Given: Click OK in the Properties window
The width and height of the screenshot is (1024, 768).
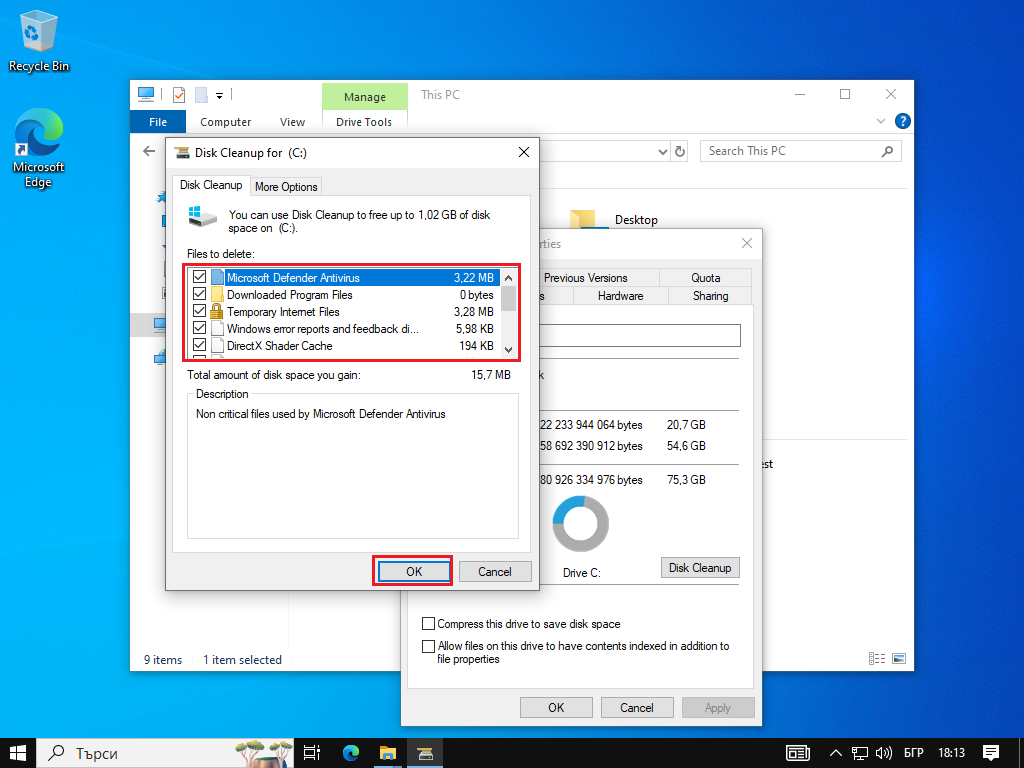Looking at the screenshot, I should click(556, 707).
